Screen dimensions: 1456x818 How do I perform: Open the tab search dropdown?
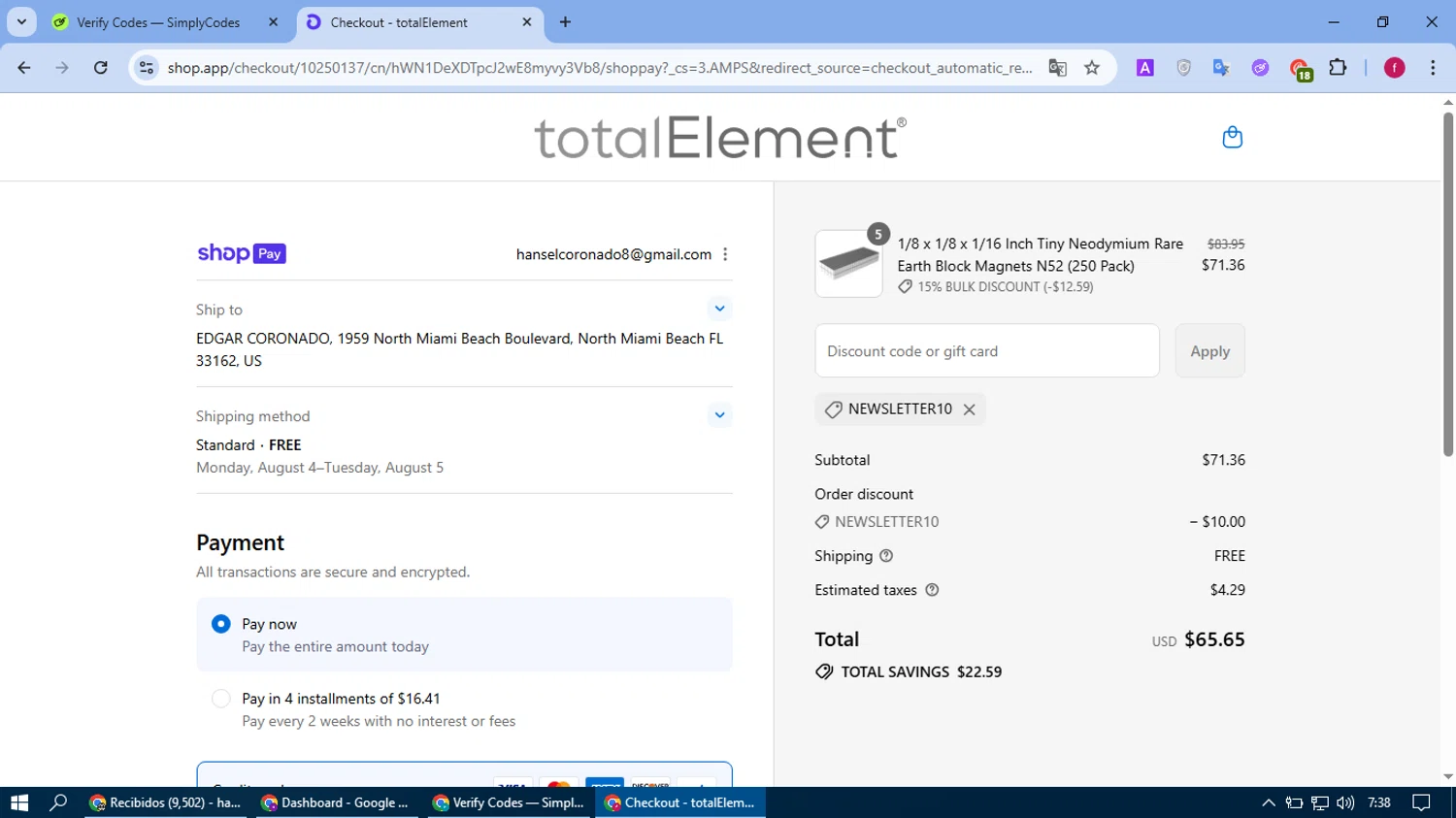[21, 22]
